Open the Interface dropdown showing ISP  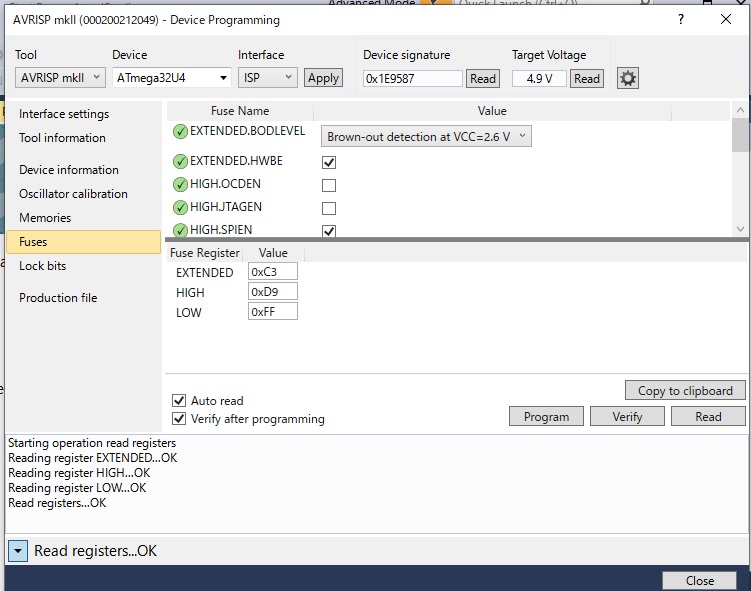point(268,78)
